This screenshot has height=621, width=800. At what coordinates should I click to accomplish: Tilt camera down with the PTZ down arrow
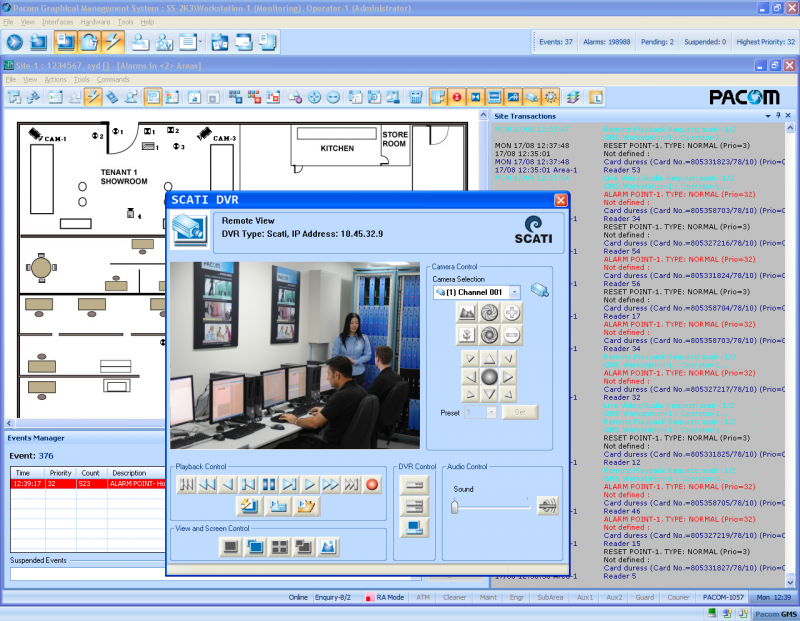click(489, 394)
